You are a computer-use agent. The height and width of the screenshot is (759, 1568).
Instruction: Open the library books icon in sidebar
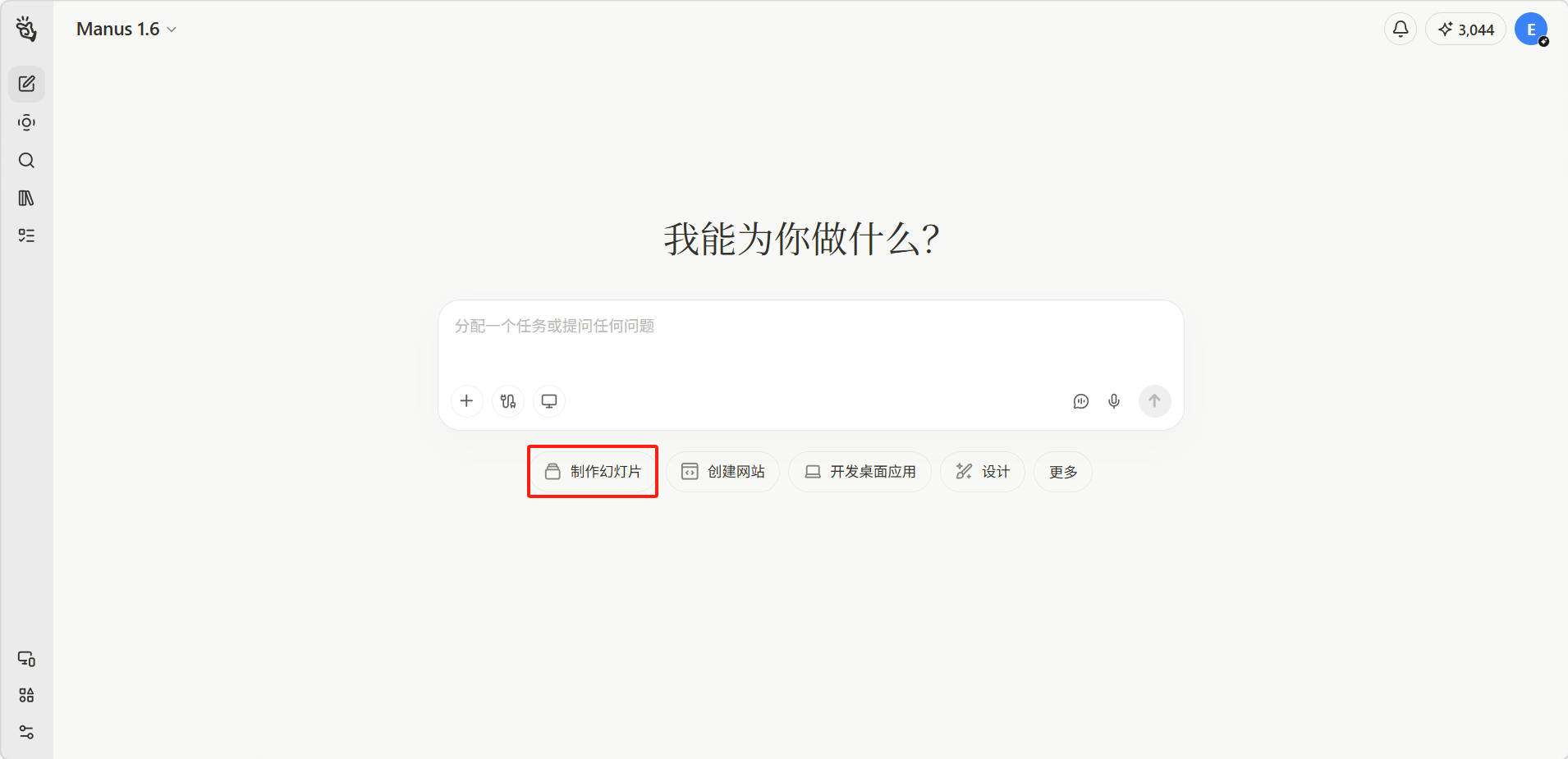pos(26,198)
